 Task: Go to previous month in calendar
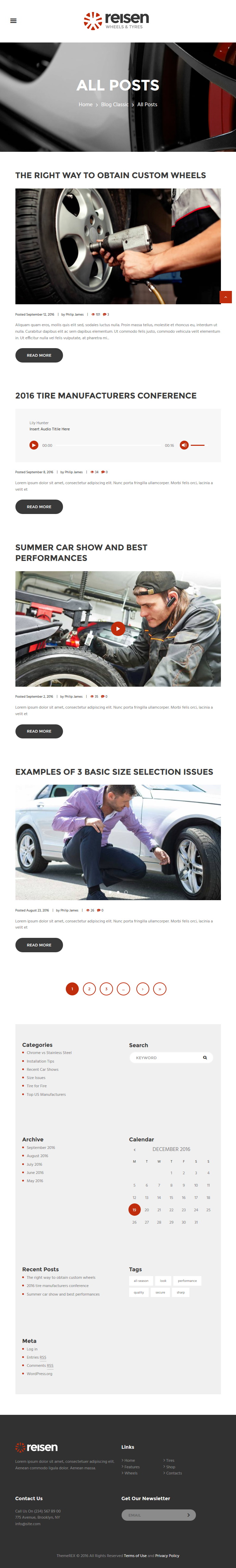pos(134,1149)
